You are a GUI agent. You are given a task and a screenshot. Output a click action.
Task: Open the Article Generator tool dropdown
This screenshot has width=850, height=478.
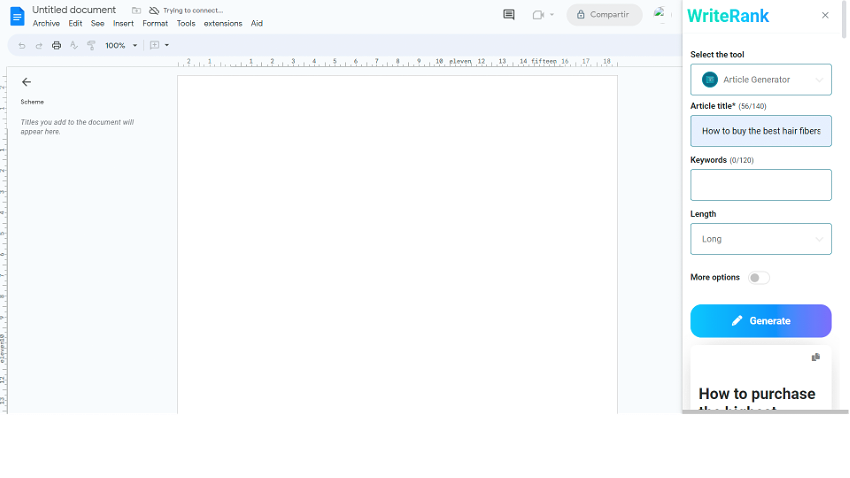click(761, 80)
